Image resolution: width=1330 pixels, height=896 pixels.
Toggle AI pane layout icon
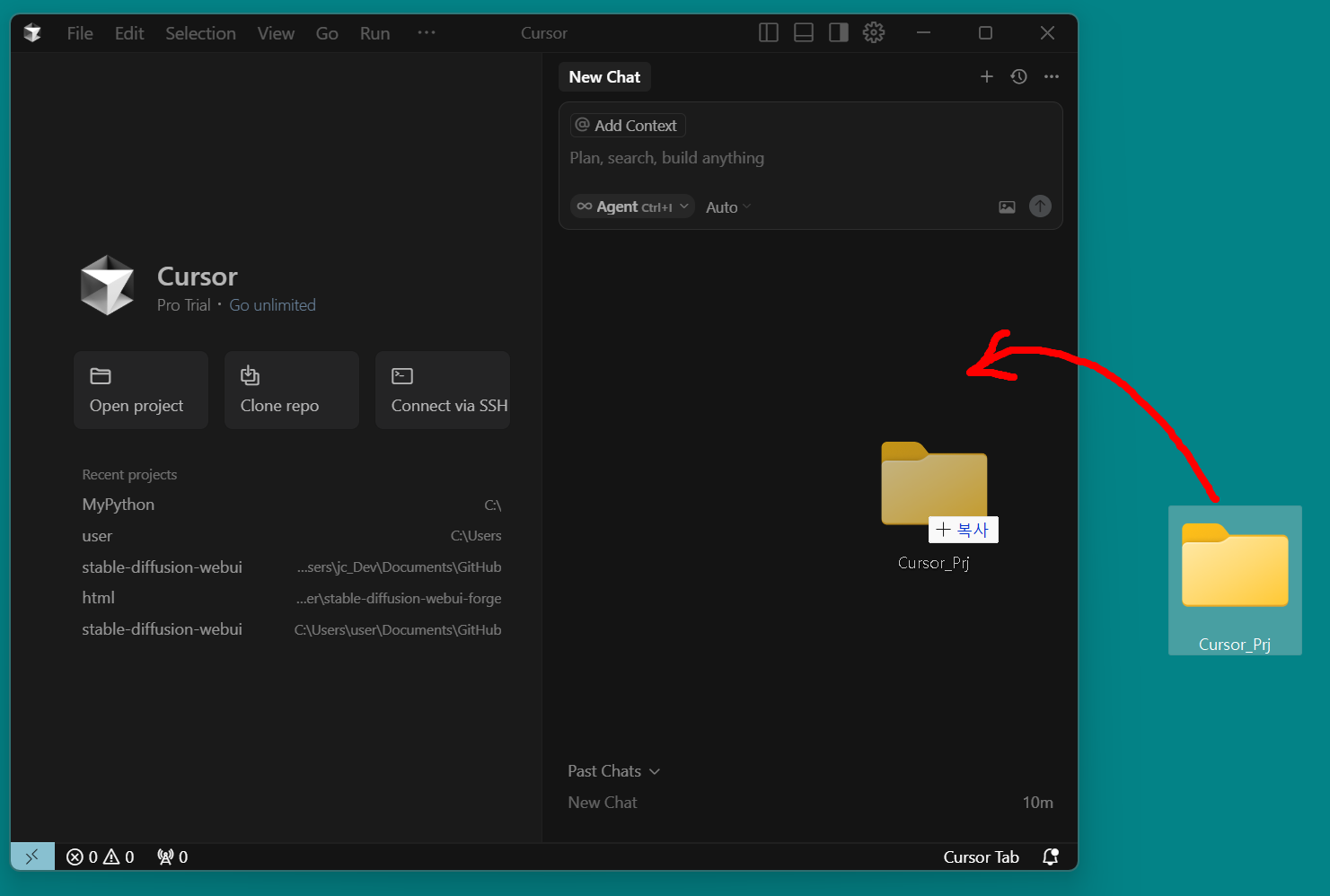coord(839,33)
